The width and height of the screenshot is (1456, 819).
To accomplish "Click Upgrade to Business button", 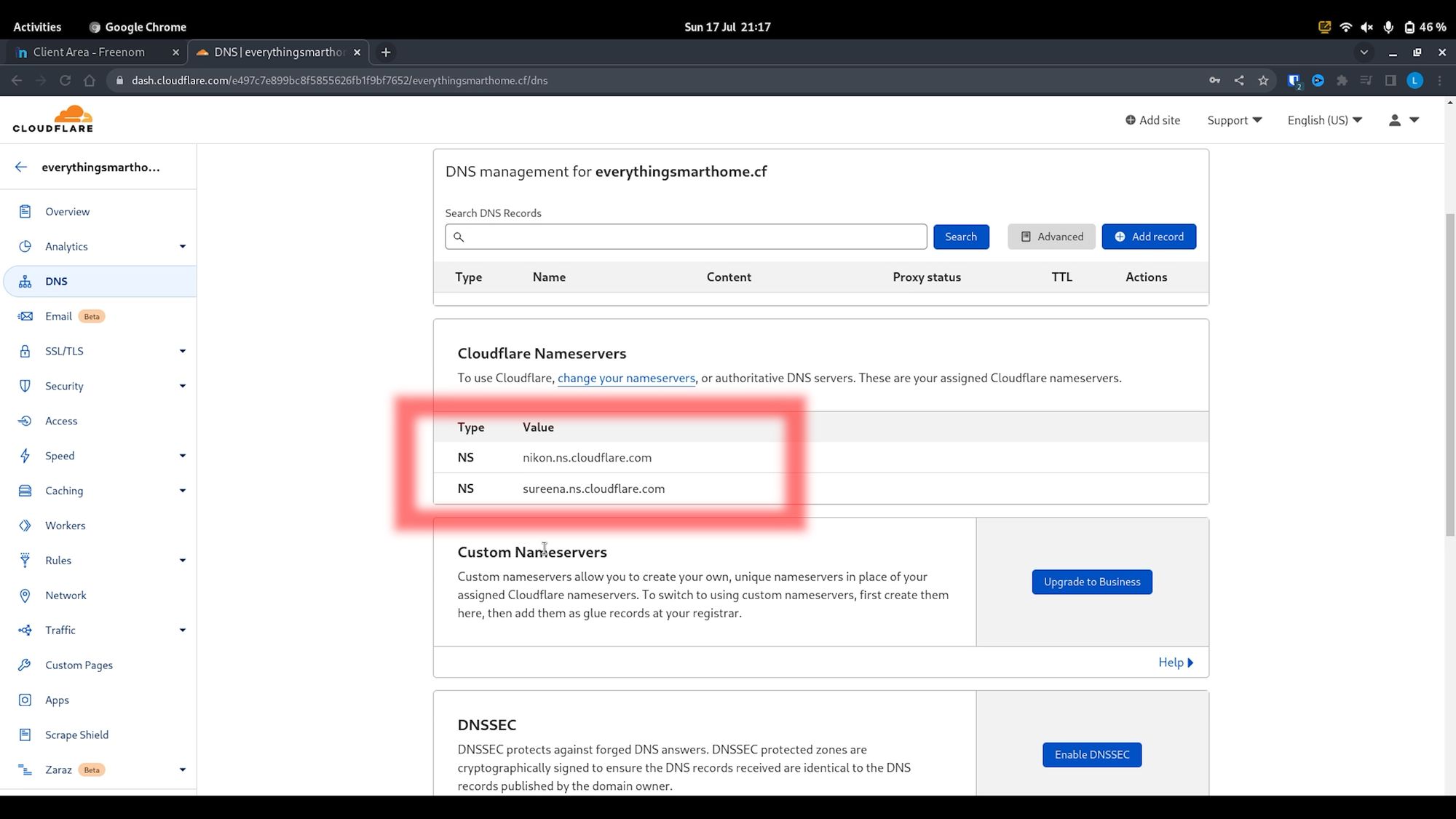I will point(1092,582).
